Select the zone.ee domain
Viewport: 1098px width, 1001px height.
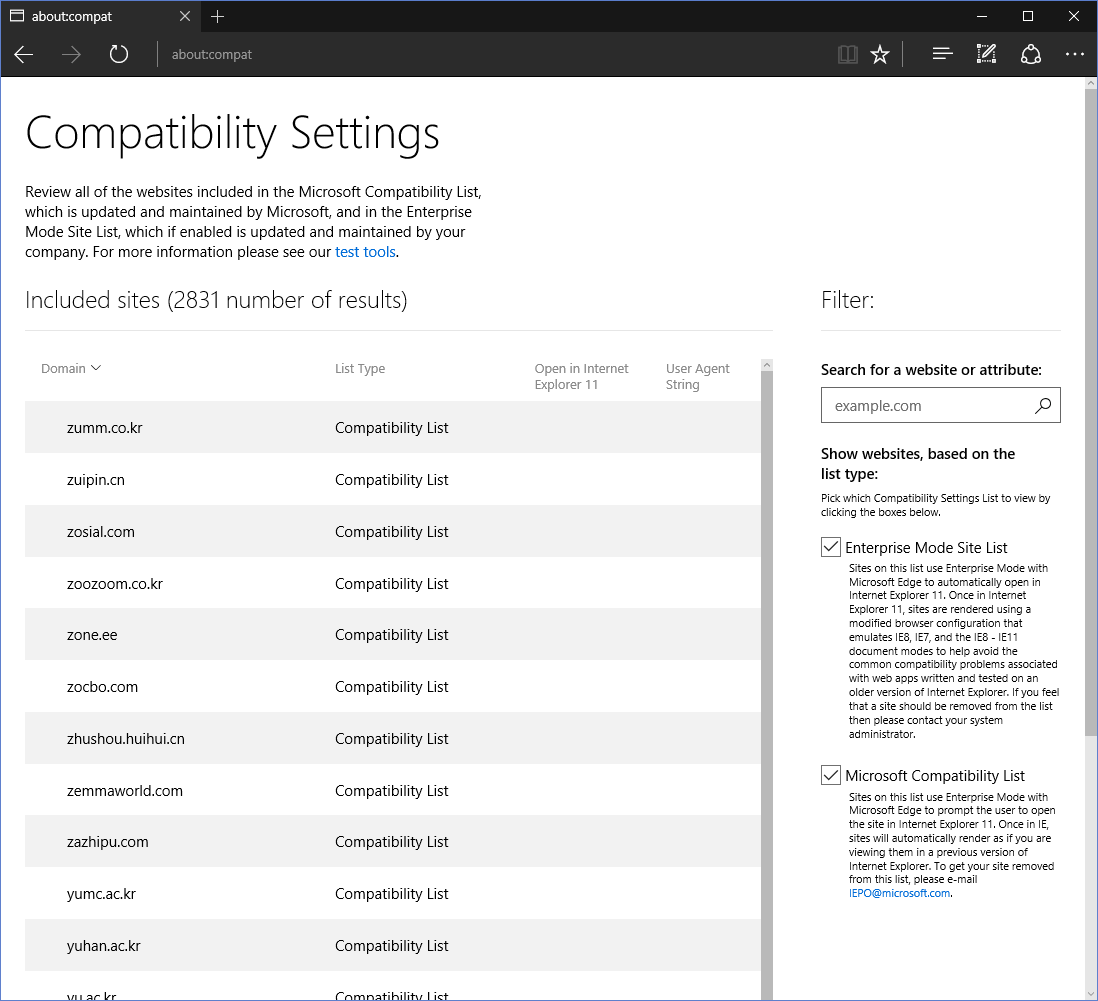tap(92, 635)
